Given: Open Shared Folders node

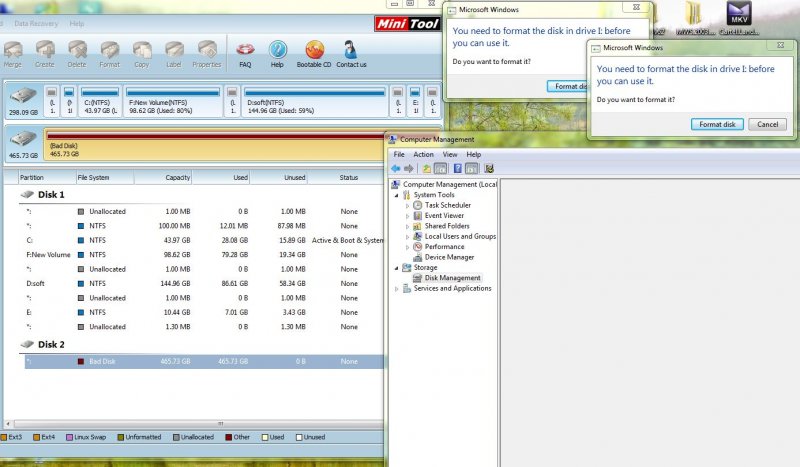Looking at the screenshot, I should pos(447,226).
